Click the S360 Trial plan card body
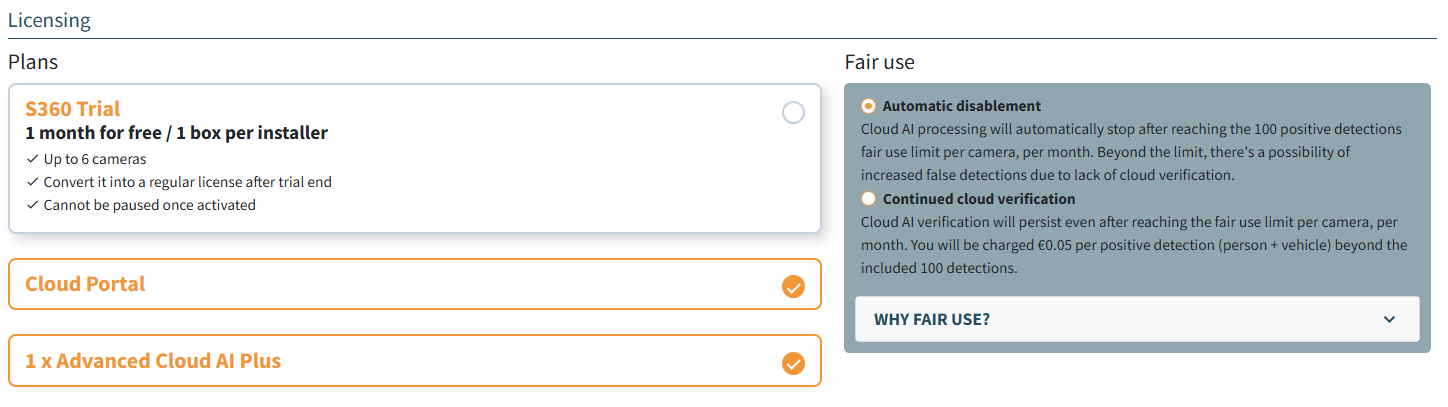The image size is (1448, 407). click(415, 158)
